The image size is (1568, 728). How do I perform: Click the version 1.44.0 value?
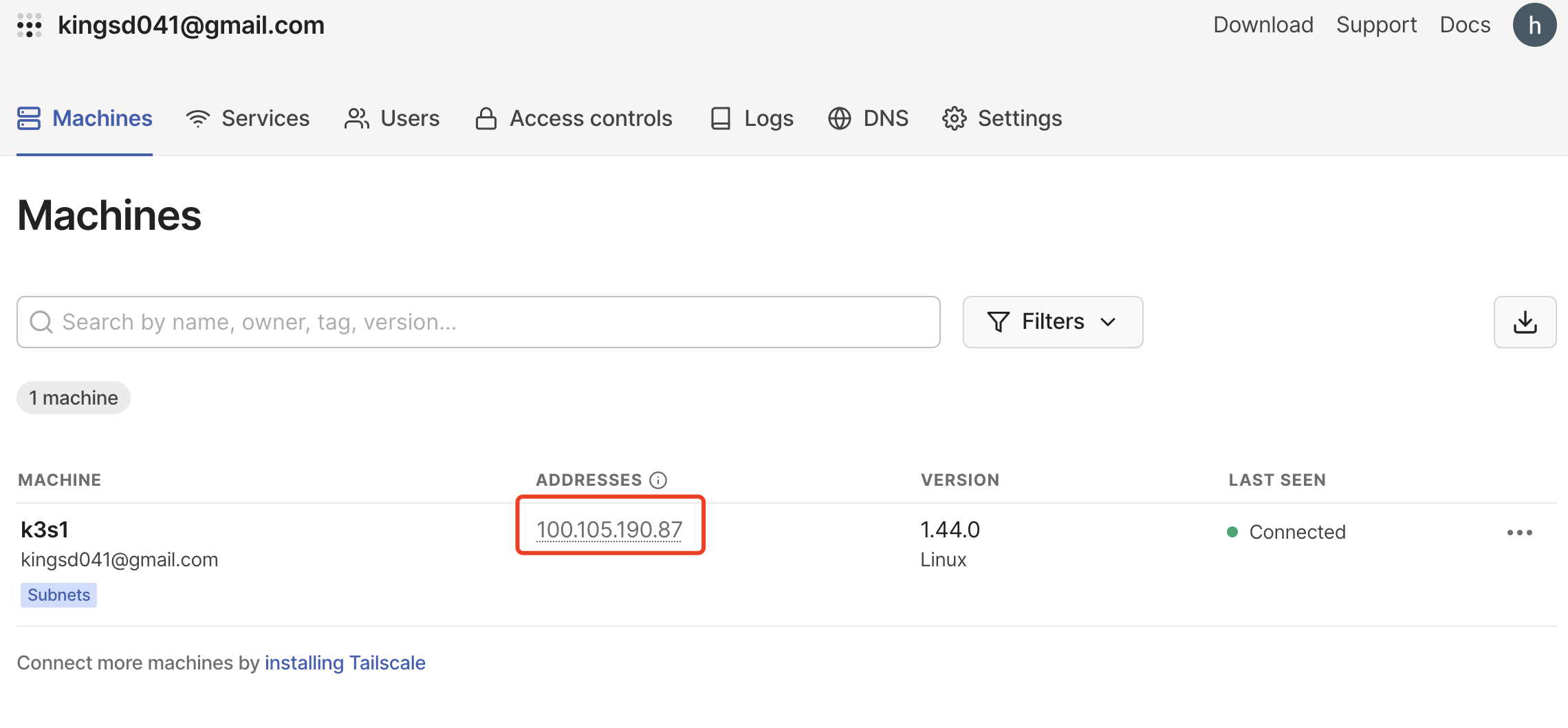point(950,530)
